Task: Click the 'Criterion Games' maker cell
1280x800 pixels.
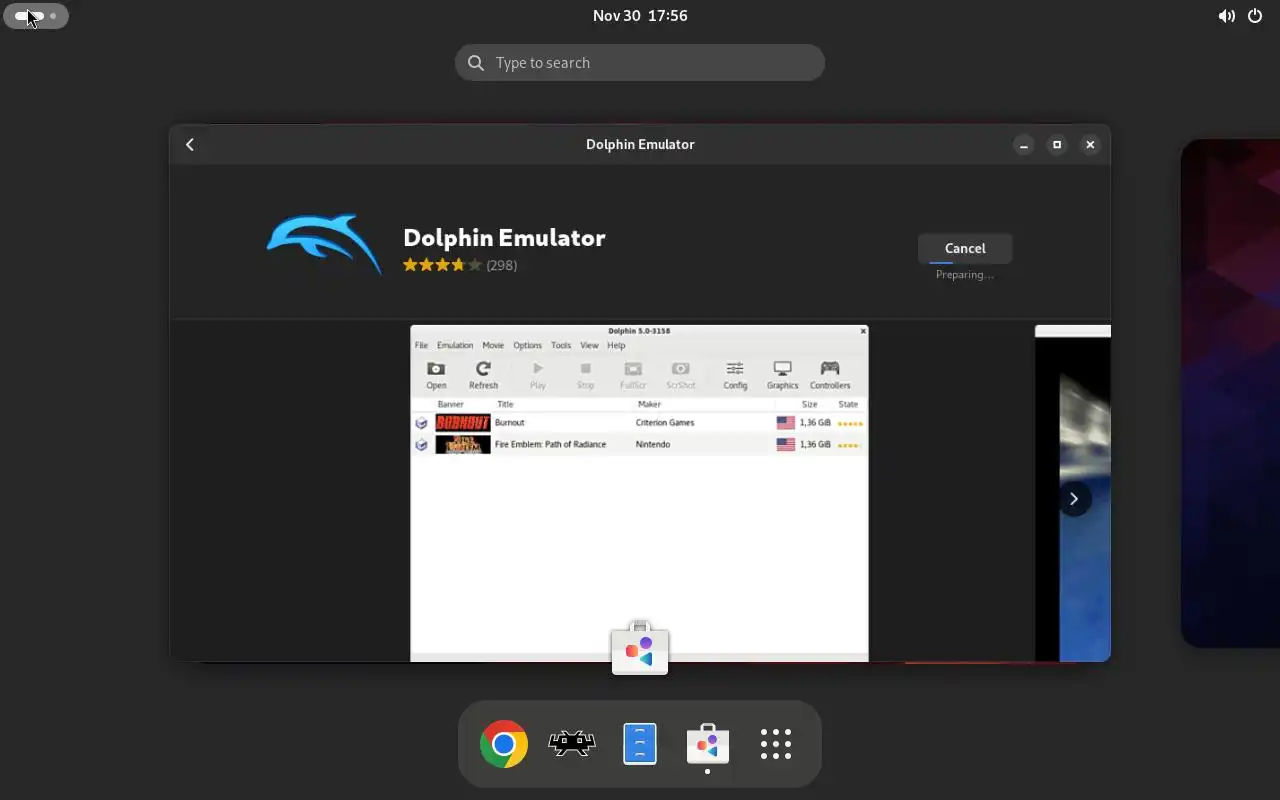Action: pyautogui.click(x=665, y=423)
